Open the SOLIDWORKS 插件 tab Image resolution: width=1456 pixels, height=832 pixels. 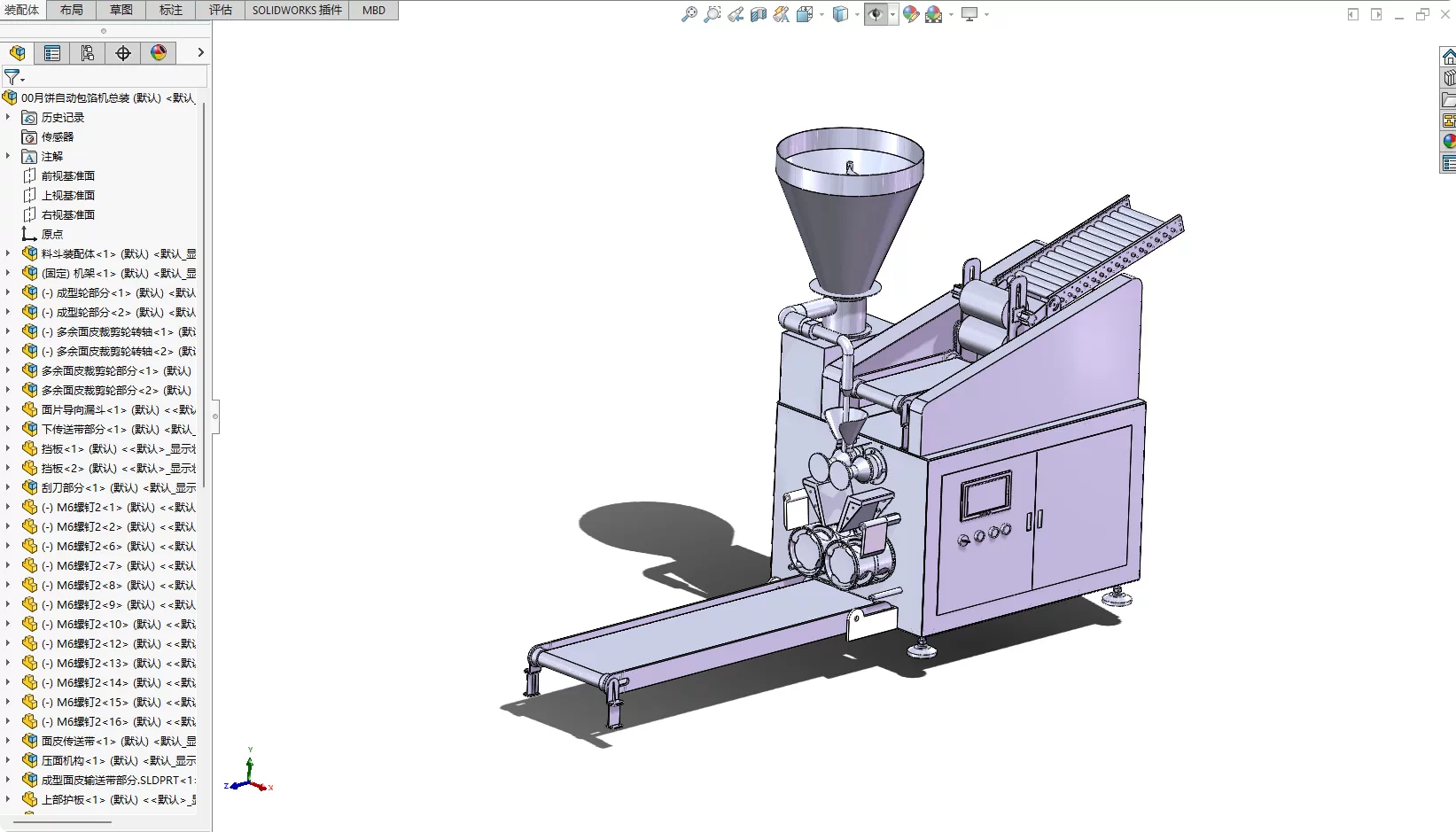click(x=297, y=10)
